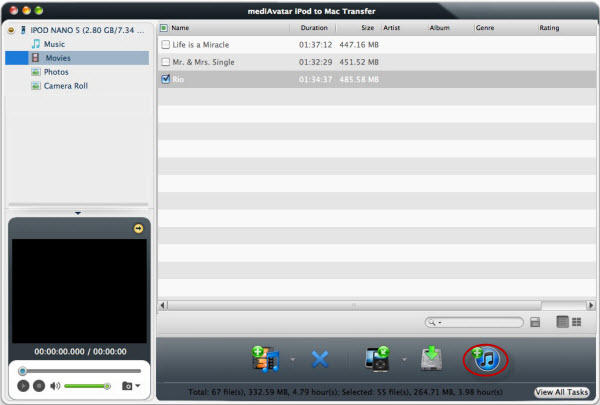Sort by the Rating column header
This screenshot has width=600, height=405.
pos(549,28)
